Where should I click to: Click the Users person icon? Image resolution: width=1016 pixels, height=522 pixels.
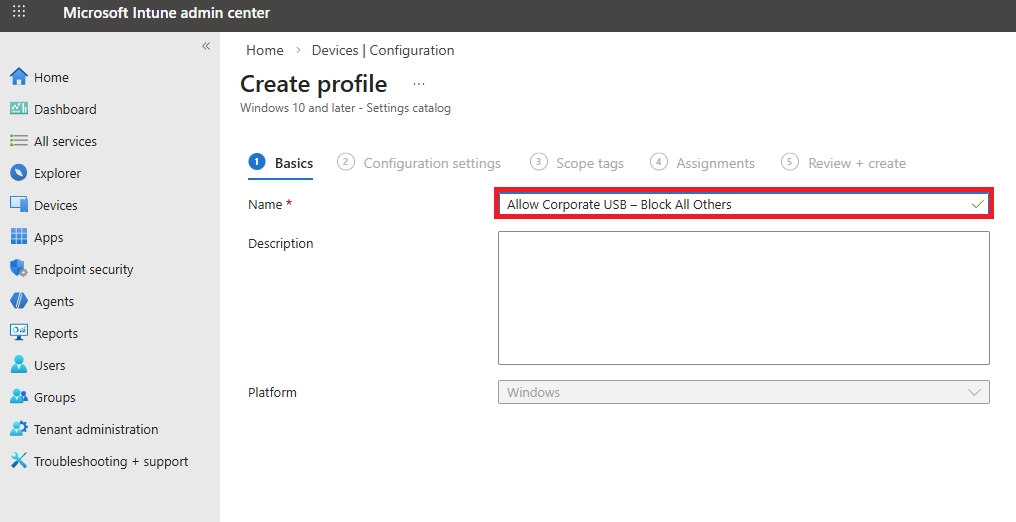coord(19,365)
